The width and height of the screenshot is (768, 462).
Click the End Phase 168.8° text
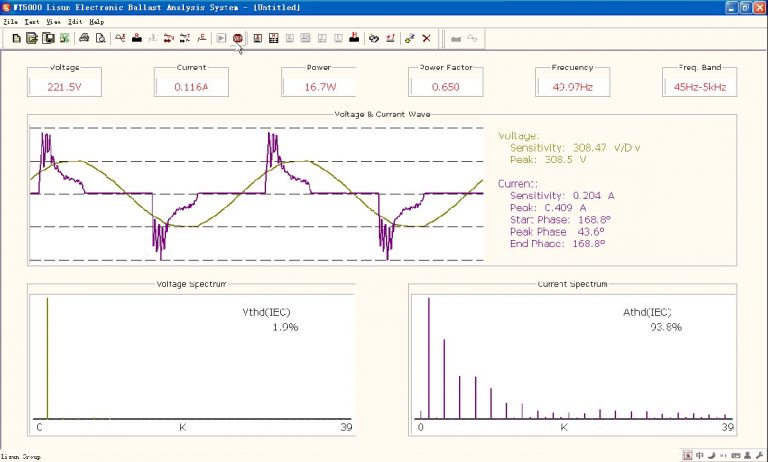coord(557,243)
